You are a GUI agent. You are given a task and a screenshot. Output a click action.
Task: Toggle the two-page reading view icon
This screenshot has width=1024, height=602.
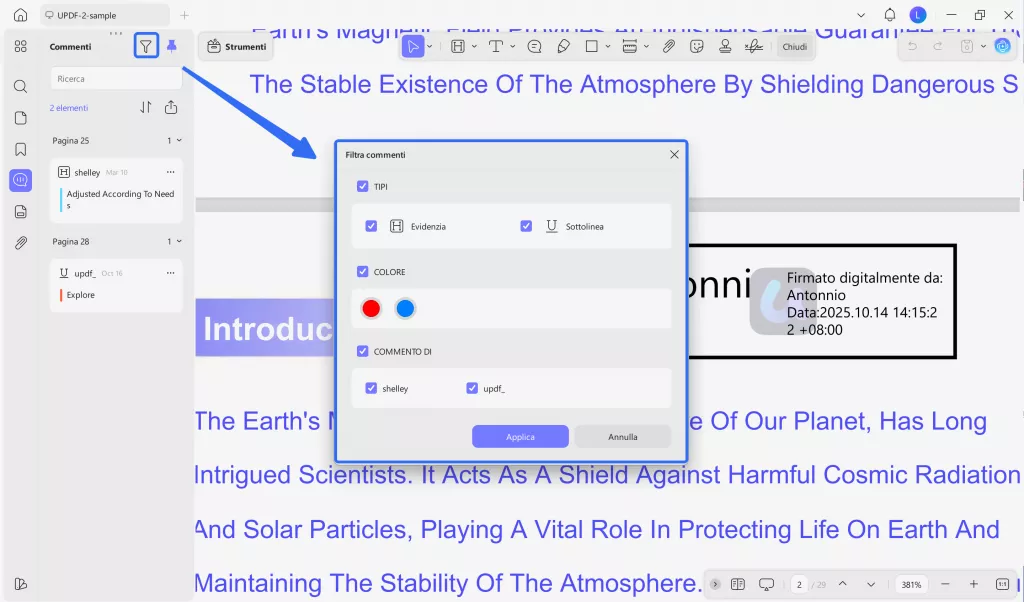coord(738,584)
